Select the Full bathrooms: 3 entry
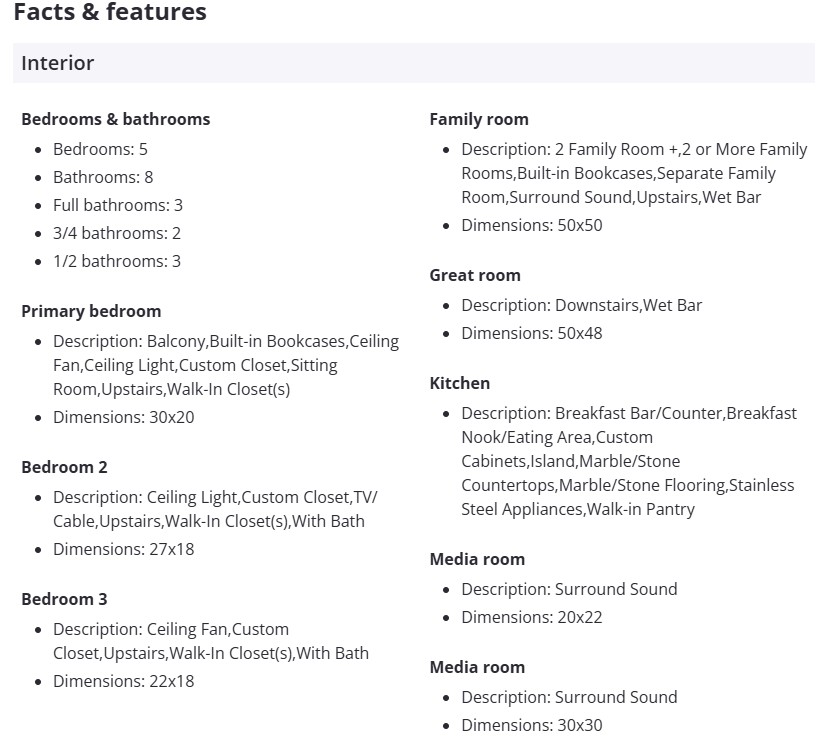 point(118,205)
